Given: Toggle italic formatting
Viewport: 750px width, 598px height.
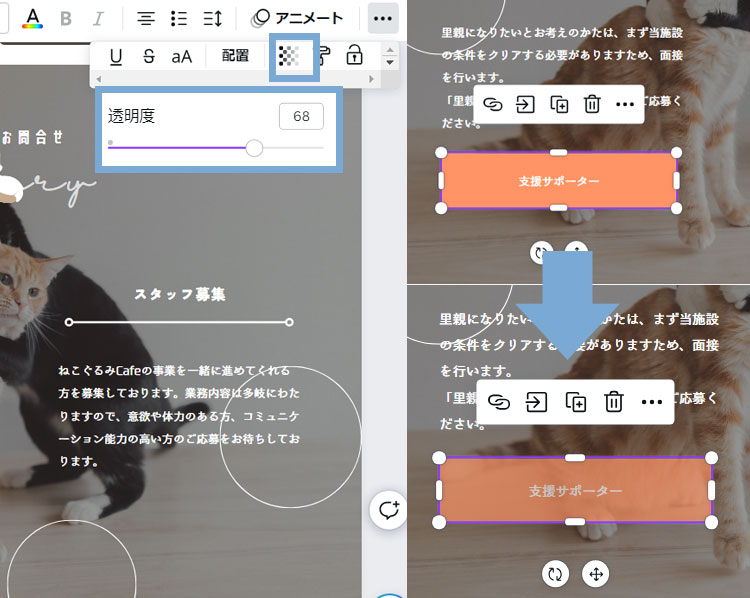Looking at the screenshot, I should click(x=98, y=19).
